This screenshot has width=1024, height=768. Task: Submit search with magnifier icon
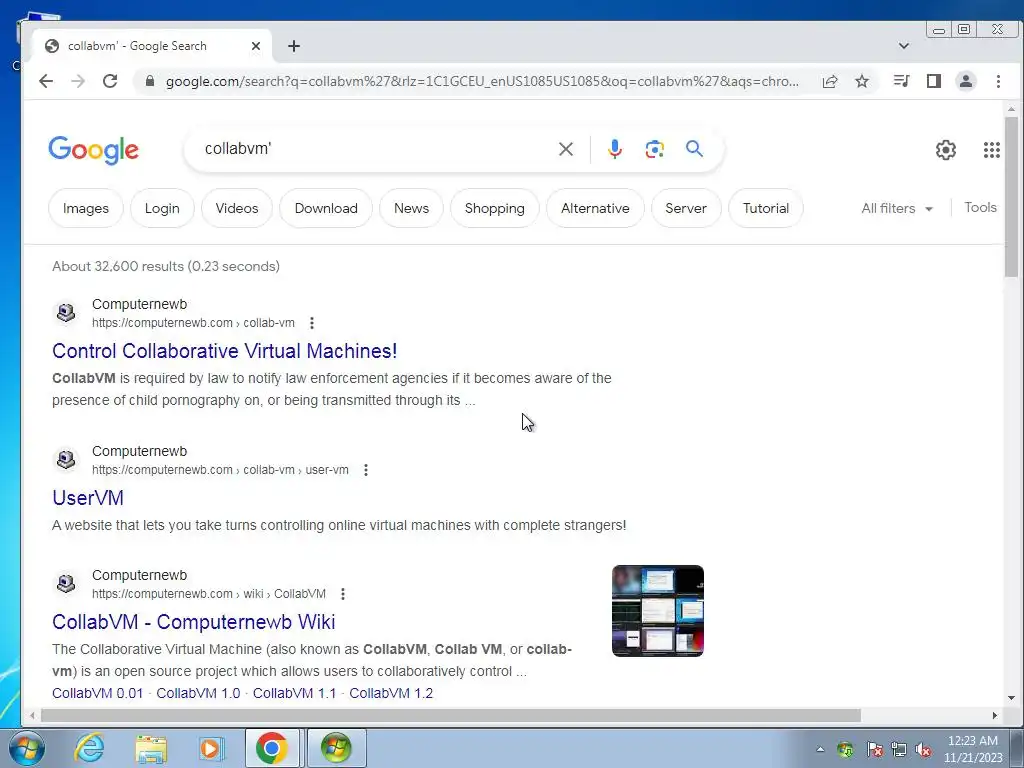(x=694, y=149)
